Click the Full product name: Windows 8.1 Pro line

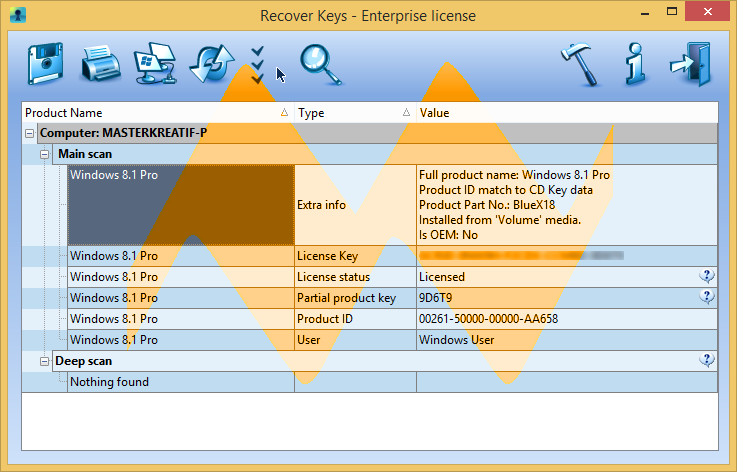[x=514, y=175]
